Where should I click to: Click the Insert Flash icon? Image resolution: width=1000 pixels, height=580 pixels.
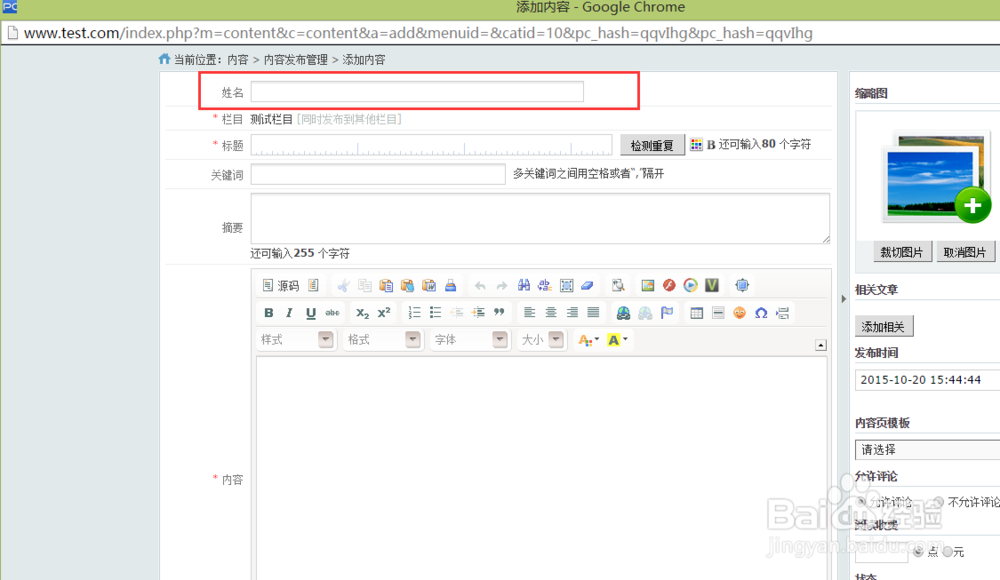point(669,285)
